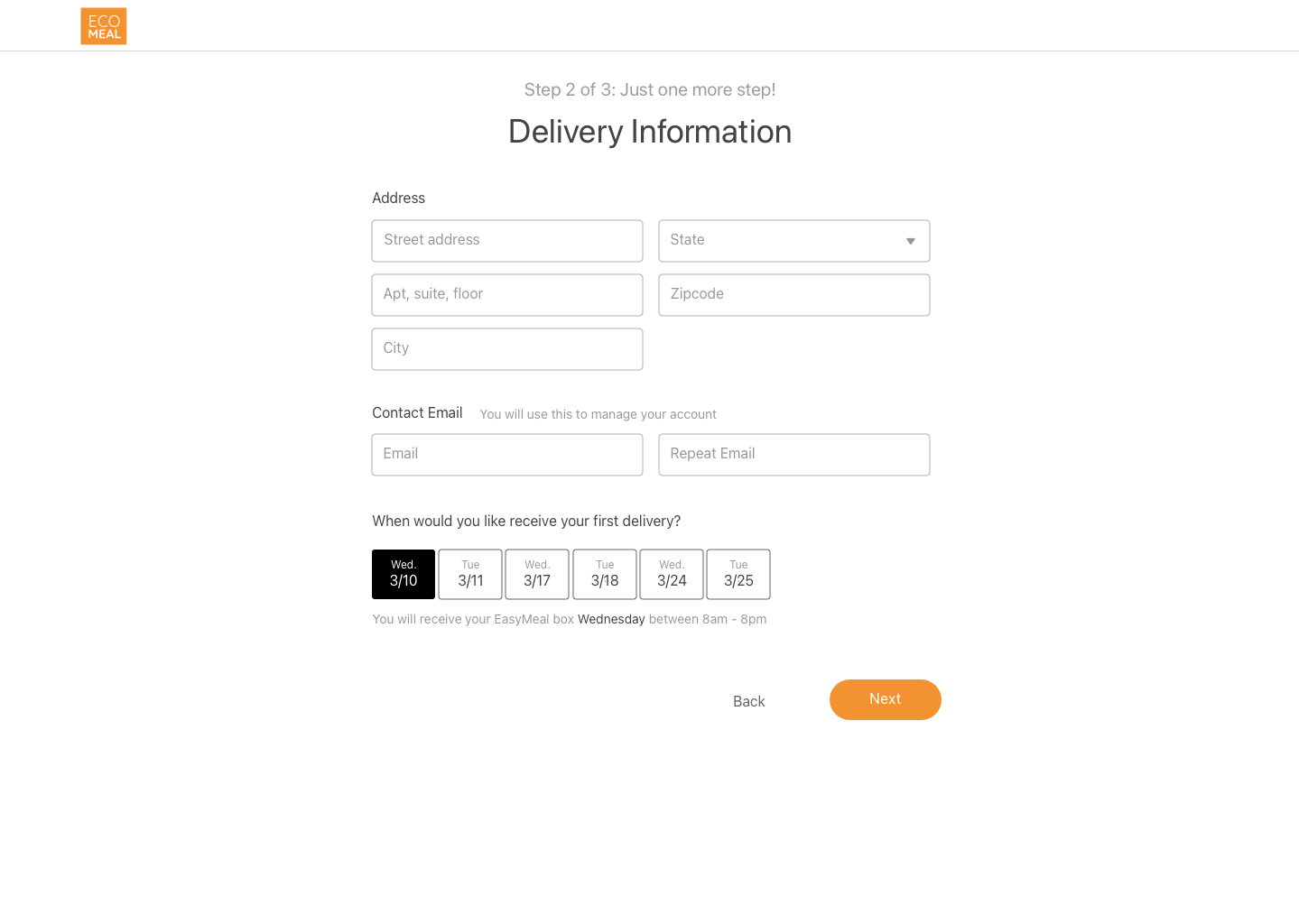Viewport: 1299px width, 924px height.
Task: Click the Contact Email label
Action: 417,412
